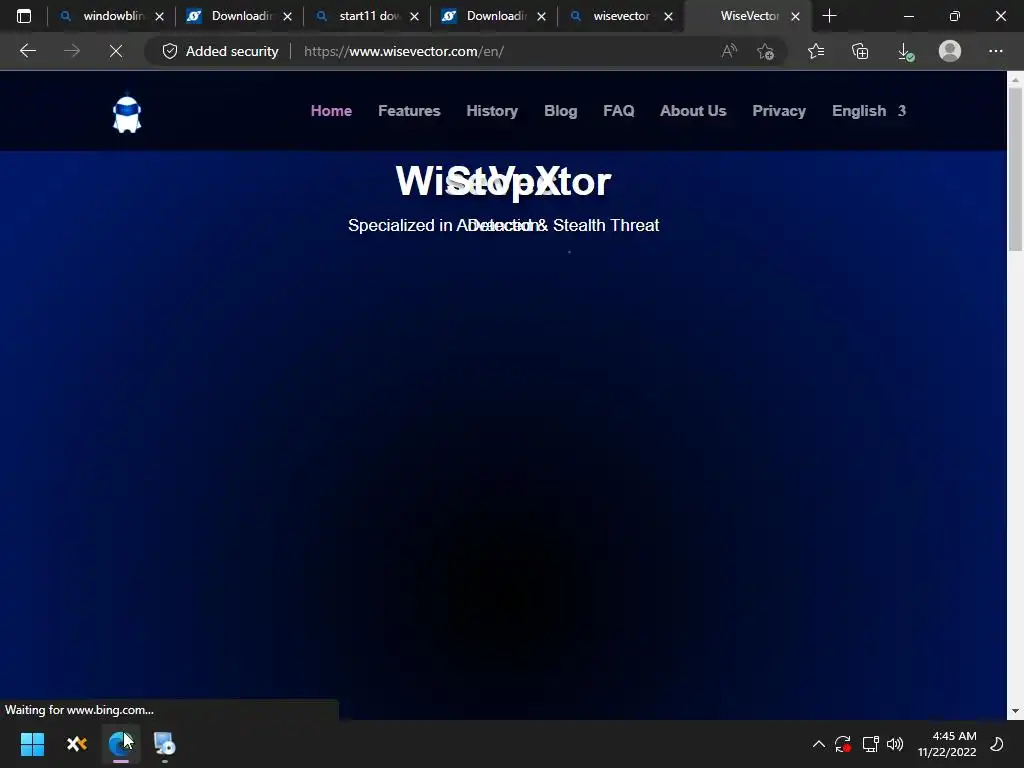1024x768 pixels.
Task: Open the taskbar clock and date
Action: point(947,744)
